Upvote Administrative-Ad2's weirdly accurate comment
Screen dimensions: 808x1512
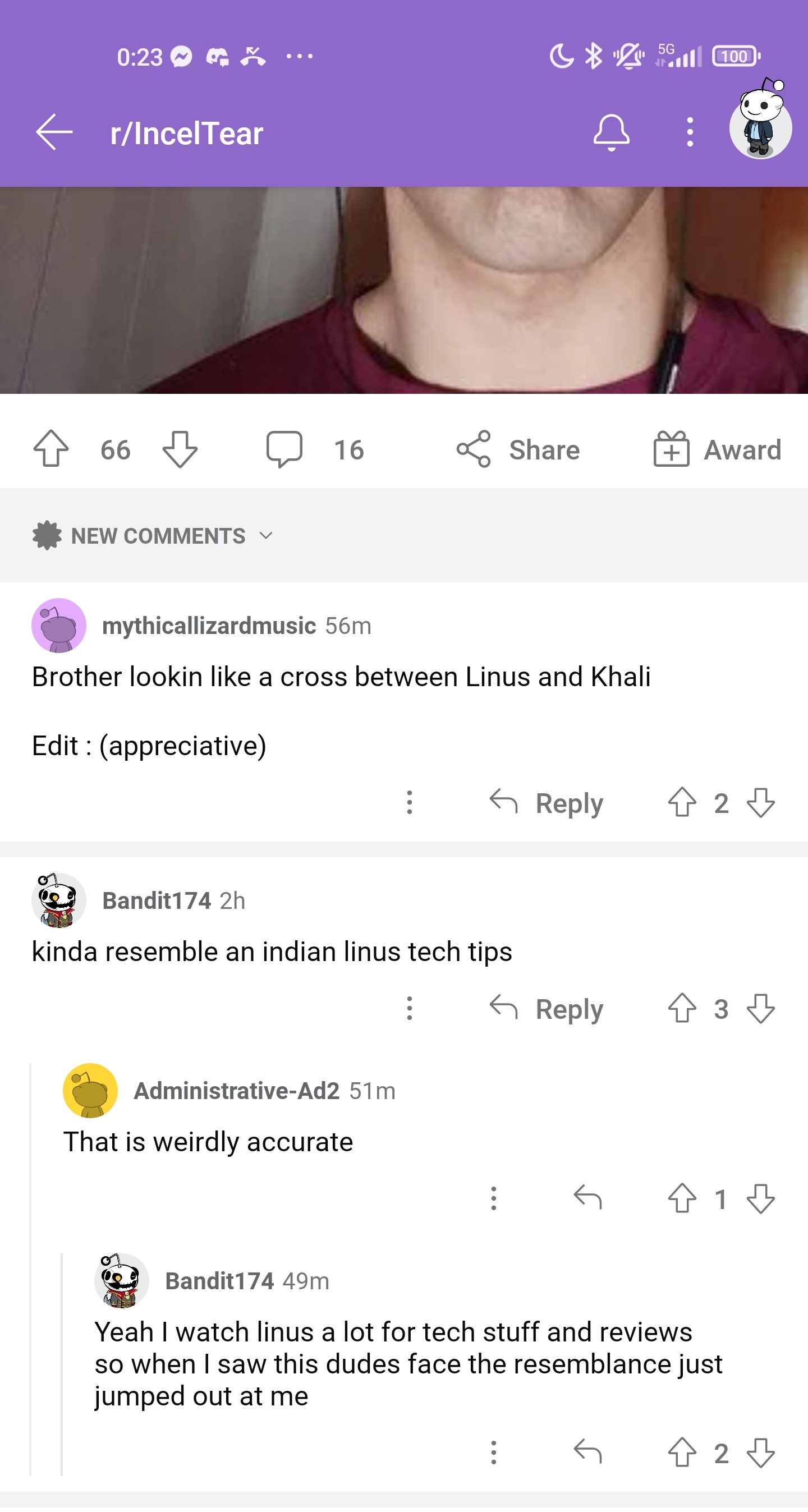pyautogui.click(x=682, y=1198)
